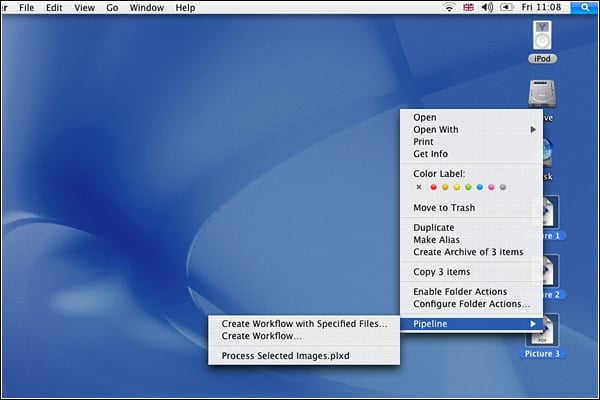Image resolution: width=600 pixels, height=400 pixels.
Task: Select Enable Folder Actions
Action: click(471, 292)
